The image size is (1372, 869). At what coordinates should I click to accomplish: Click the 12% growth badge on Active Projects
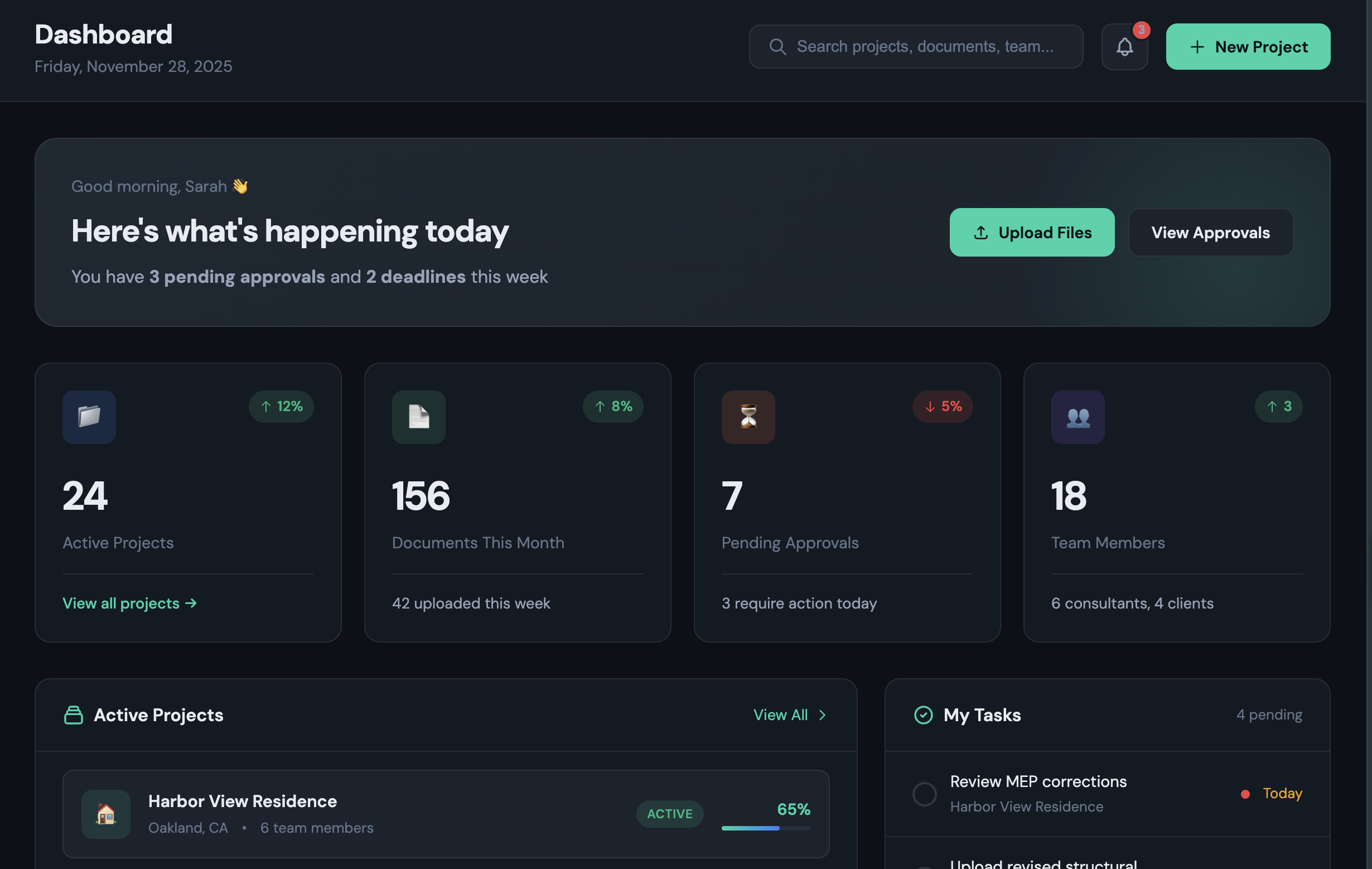click(x=282, y=406)
